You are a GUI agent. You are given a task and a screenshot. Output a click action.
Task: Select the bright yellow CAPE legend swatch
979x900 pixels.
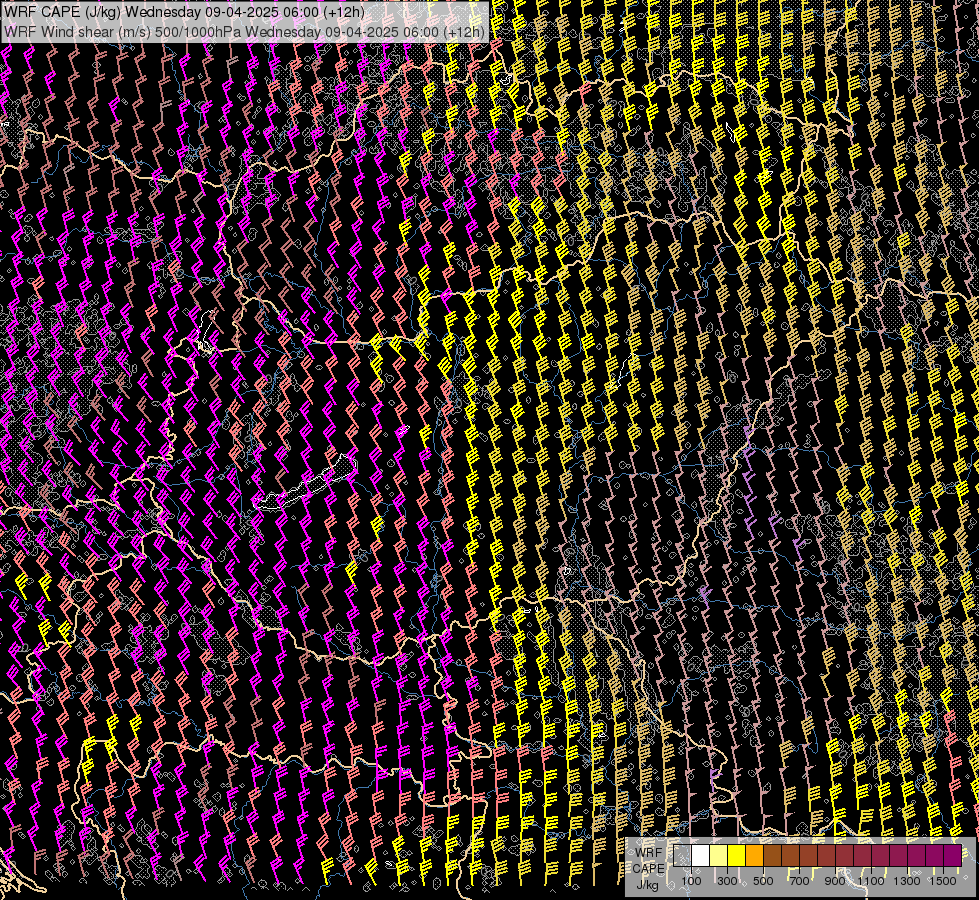736,855
